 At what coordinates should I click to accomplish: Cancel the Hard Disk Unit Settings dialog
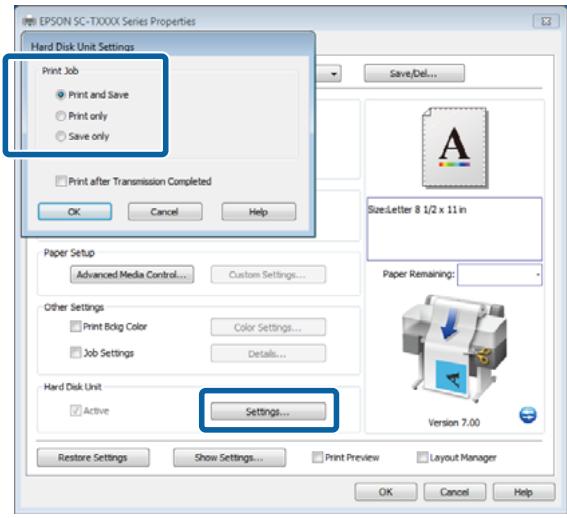click(x=165, y=212)
